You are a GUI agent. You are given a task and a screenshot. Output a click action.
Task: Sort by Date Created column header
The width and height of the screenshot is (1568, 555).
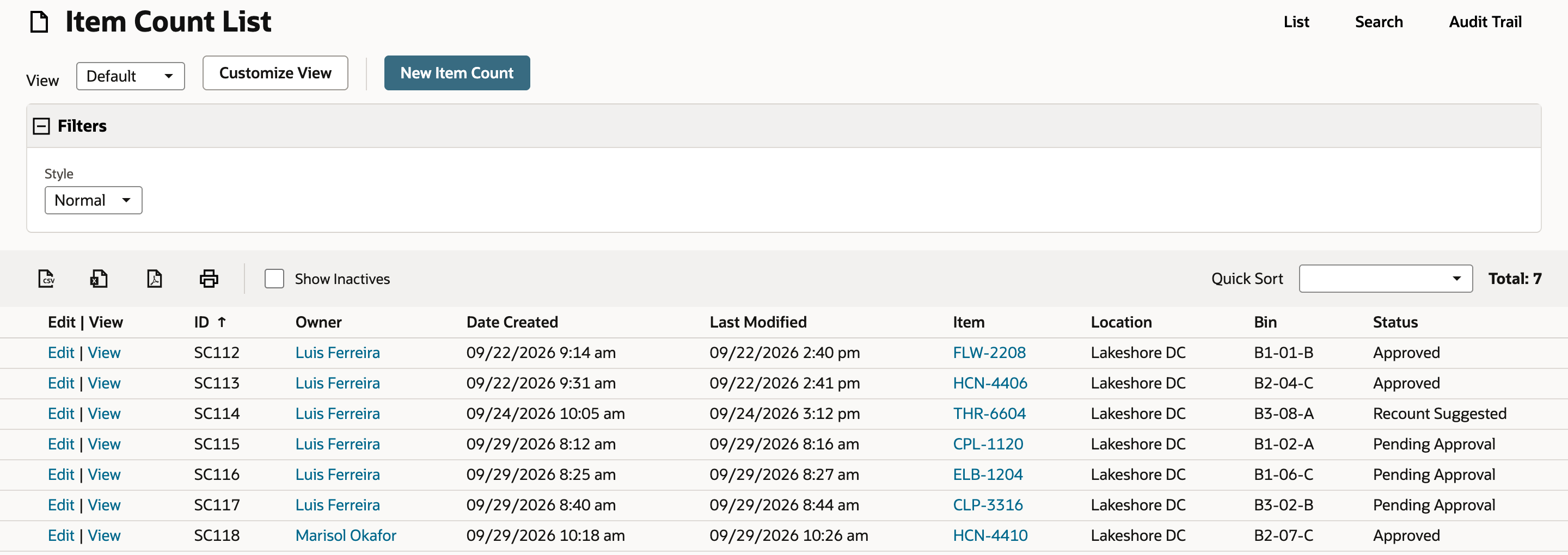pos(512,322)
